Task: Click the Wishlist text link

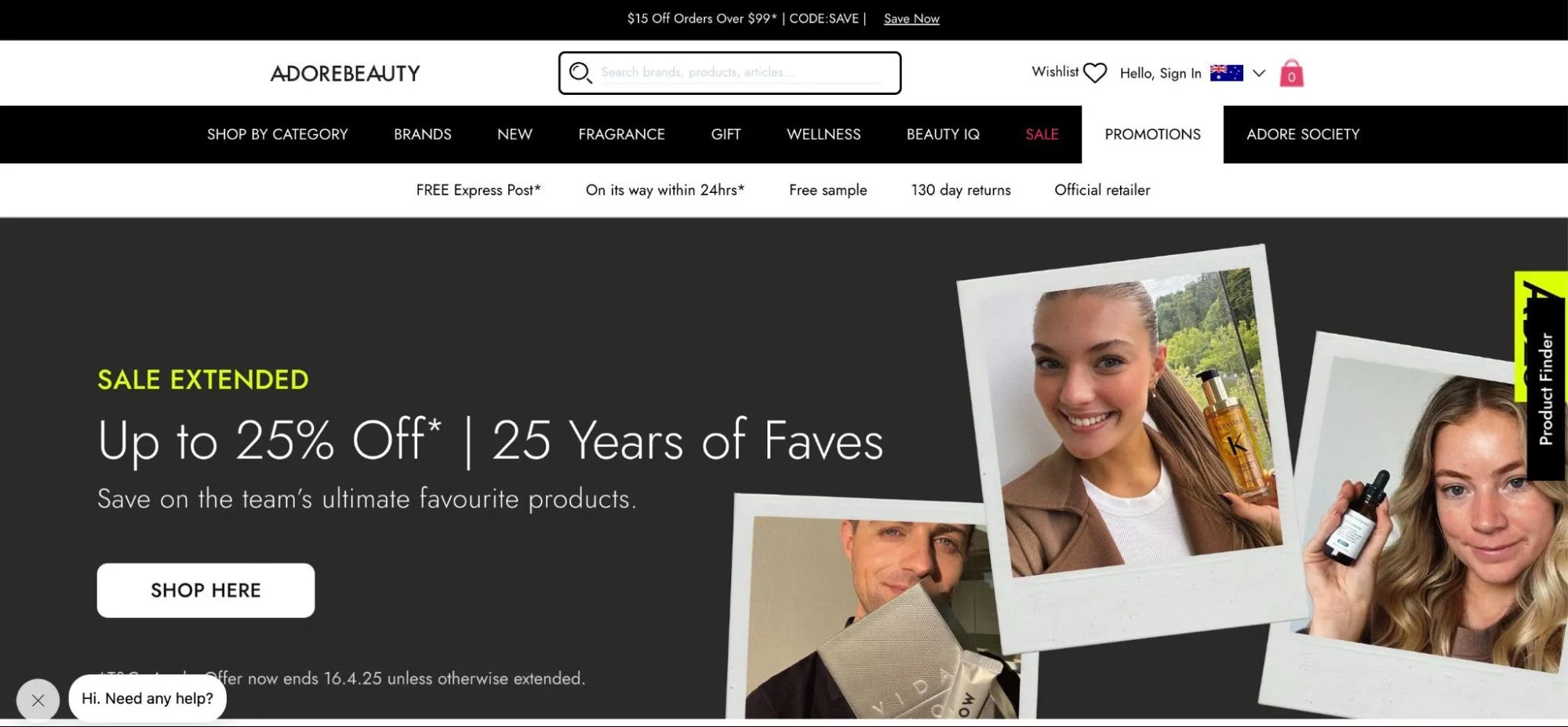Action: (1055, 71)
